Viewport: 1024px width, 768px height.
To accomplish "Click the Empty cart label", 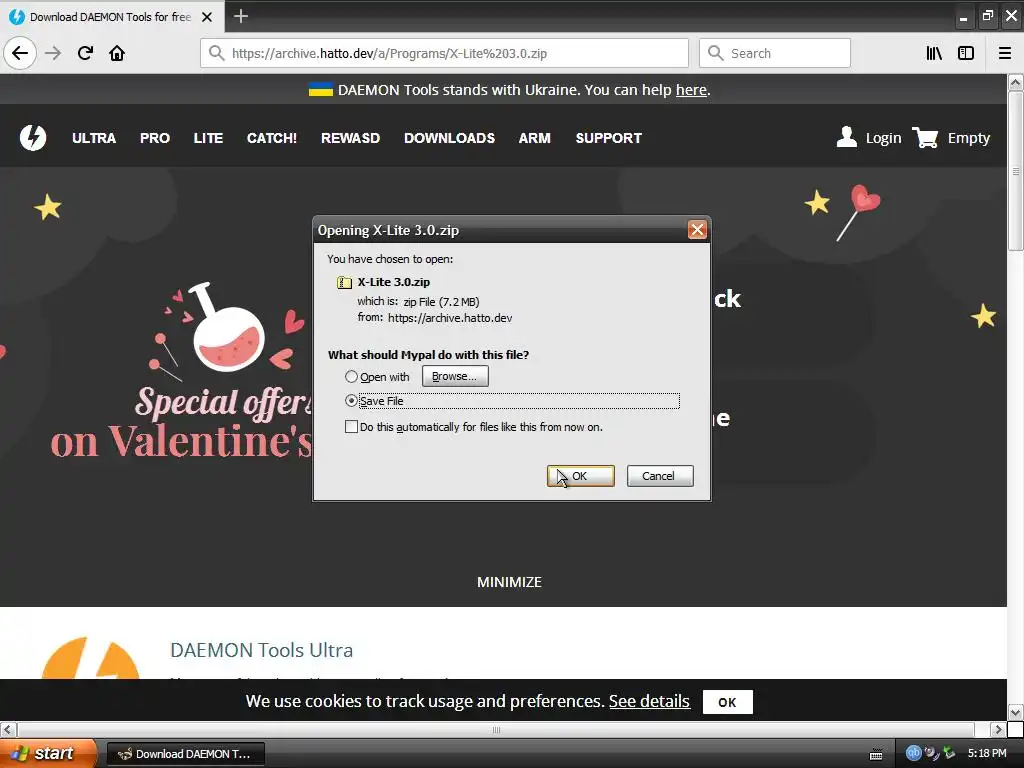I will tap(968, 138).
